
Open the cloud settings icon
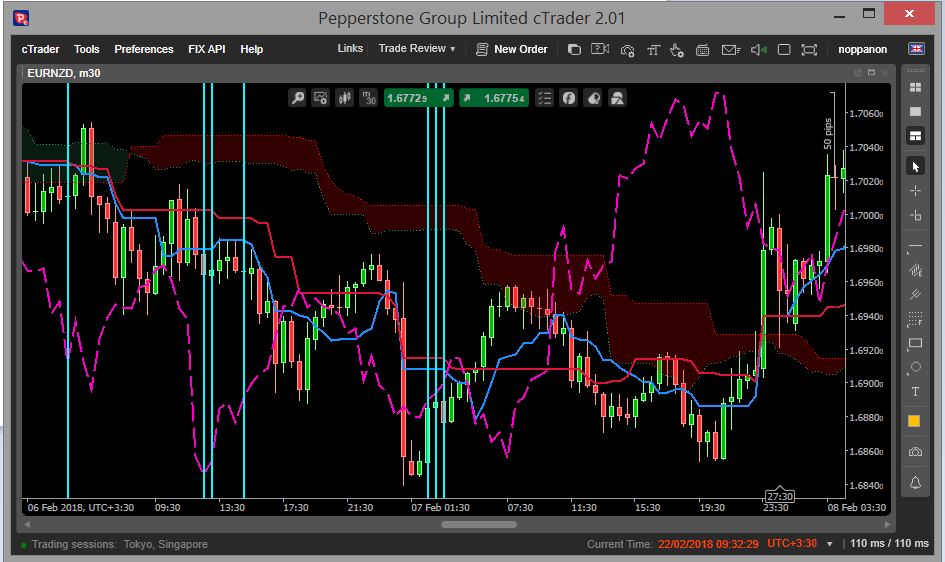coord(627,50)
